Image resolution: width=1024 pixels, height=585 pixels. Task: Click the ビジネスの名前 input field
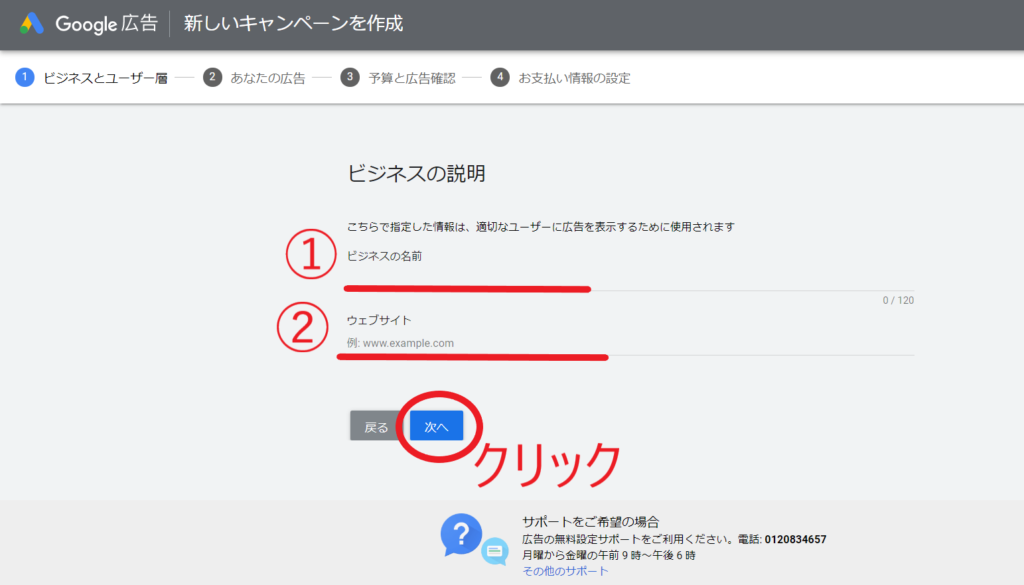(630, 277)
